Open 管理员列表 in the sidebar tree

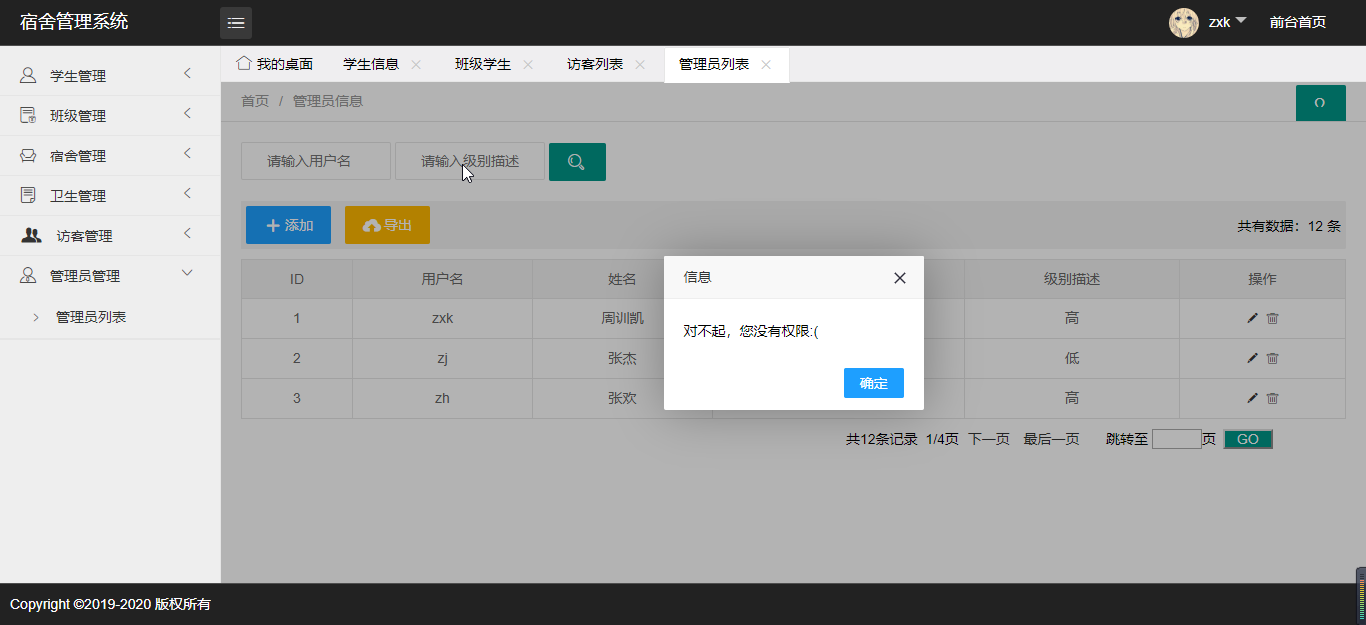pyautogui.click(x=91, y=317)
